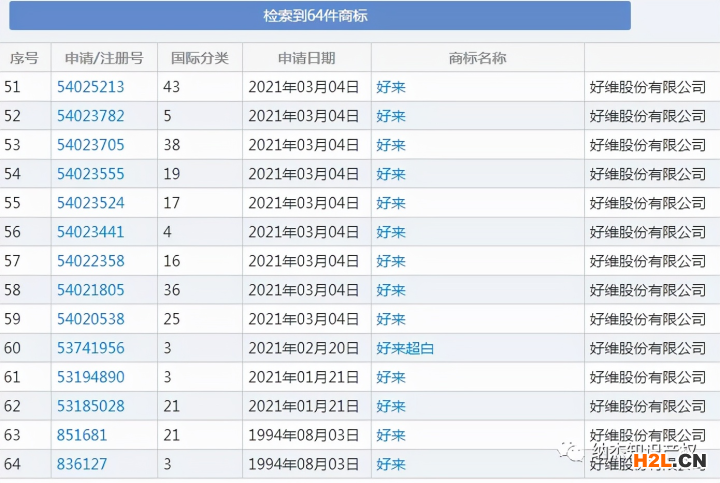Open registration number 54023441 link

[90, 232]
